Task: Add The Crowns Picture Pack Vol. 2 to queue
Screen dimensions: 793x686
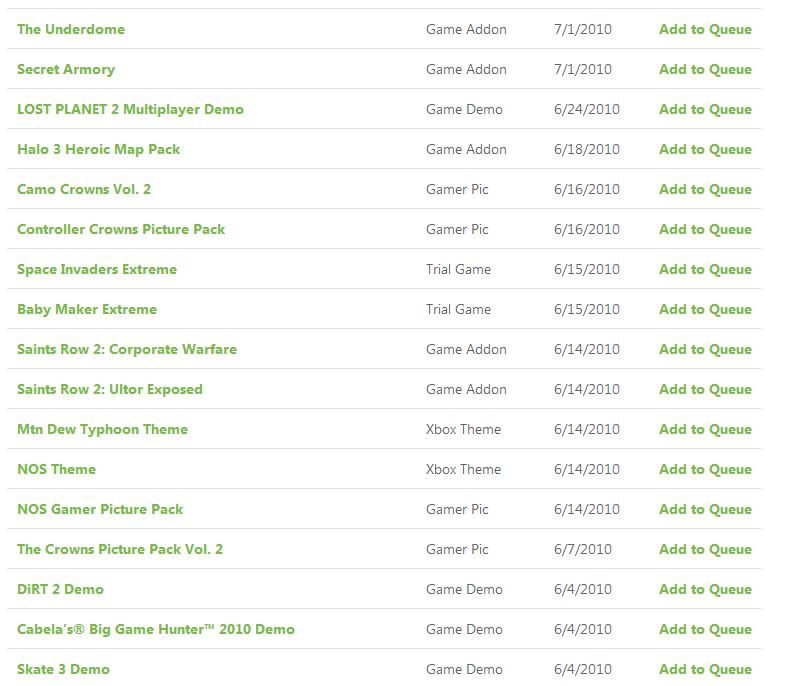Action: pyautogui.click(x=705, y=549)
